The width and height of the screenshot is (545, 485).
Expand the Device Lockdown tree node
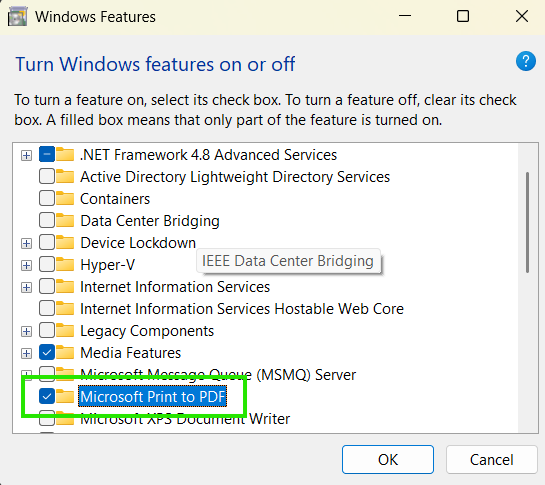(x=26, y=243)
